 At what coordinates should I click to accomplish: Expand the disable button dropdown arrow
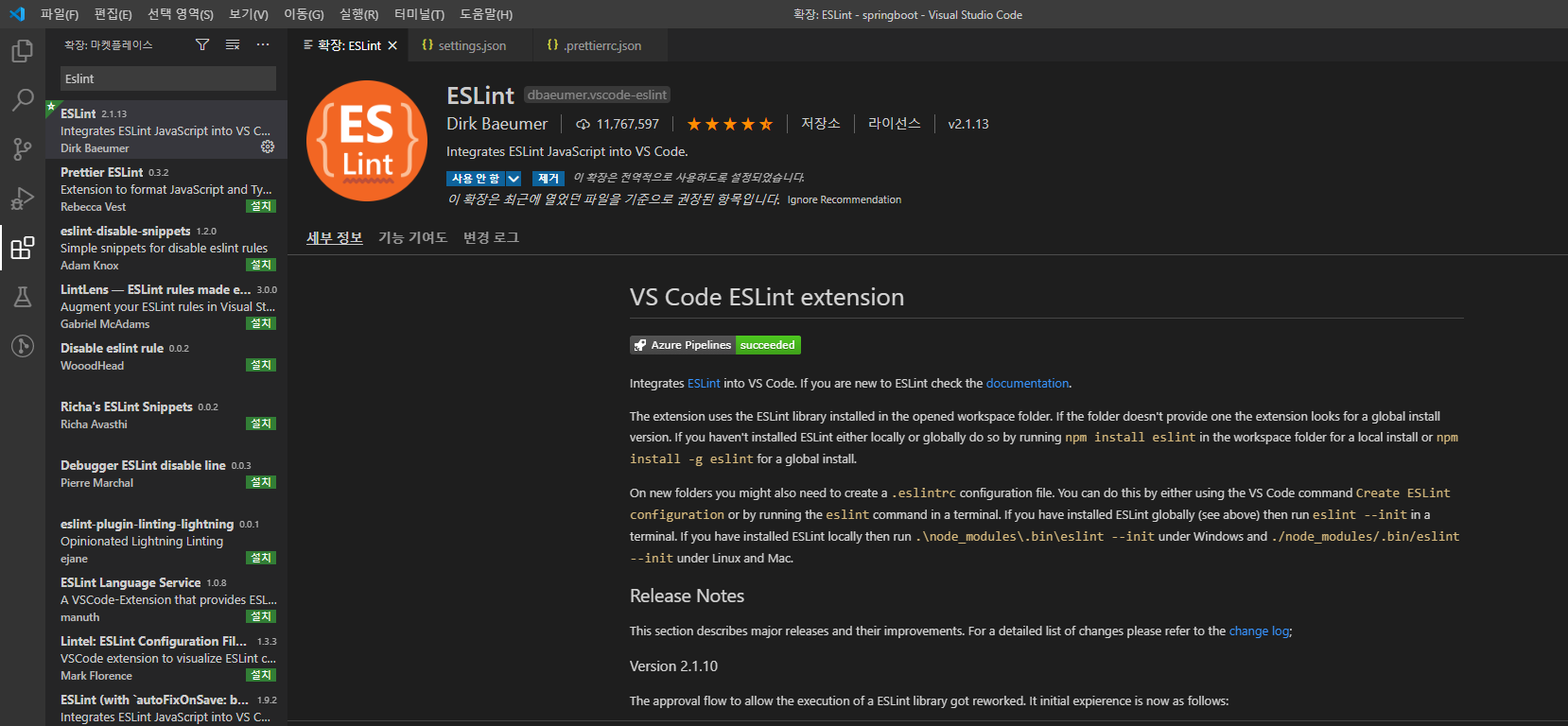pos(514,179)
